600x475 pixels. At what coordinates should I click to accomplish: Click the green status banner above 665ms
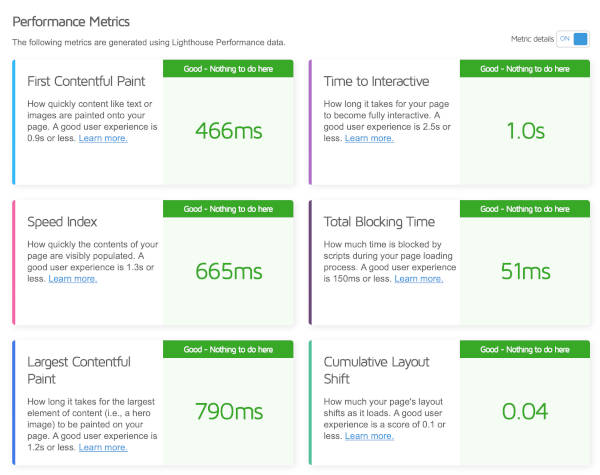[x=228, y=209]
